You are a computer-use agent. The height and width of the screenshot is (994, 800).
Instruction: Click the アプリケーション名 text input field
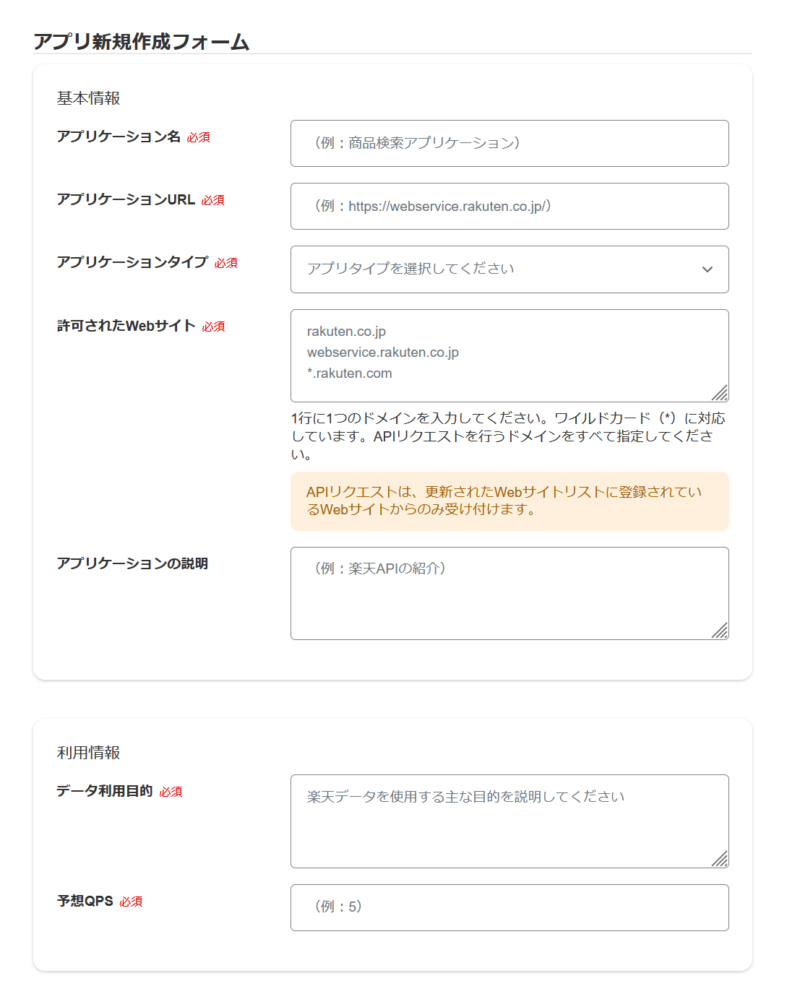tap(509, 143)
